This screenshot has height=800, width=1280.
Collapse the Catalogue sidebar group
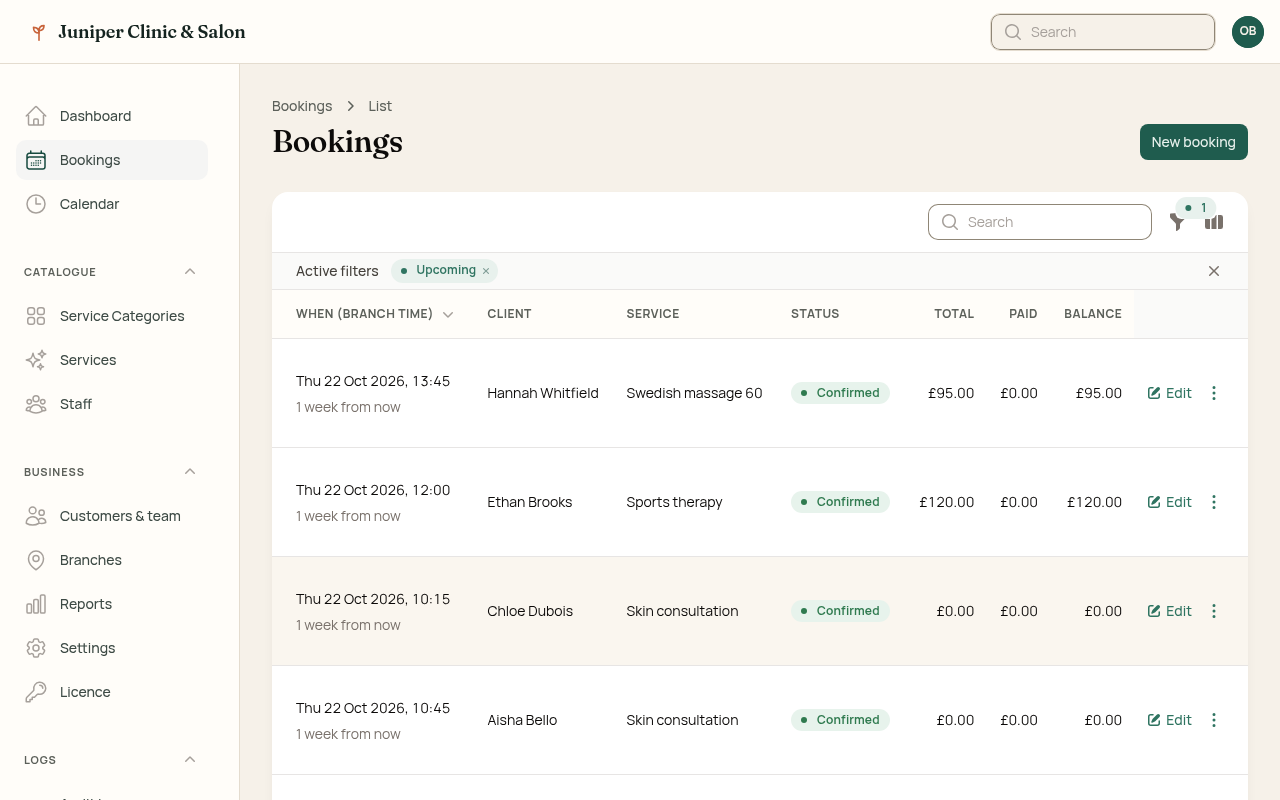tap(190, 272)
